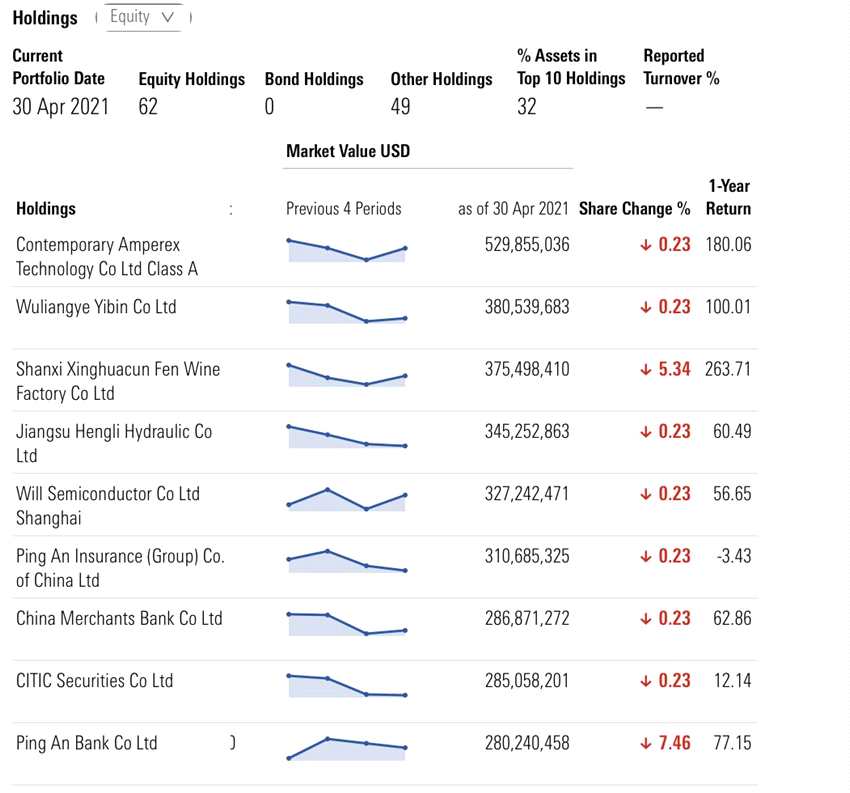This screenshot has width=850, height=793.
Task: Sort by the Share Change % column
Action: pos(634,209)
